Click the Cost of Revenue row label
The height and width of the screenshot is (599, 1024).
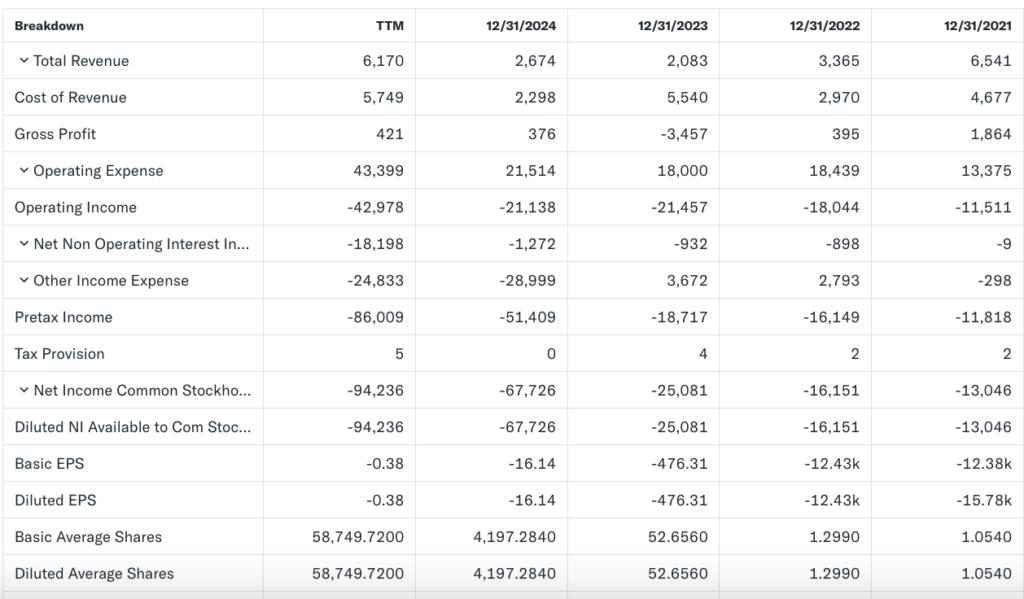(x=70, y=98)
